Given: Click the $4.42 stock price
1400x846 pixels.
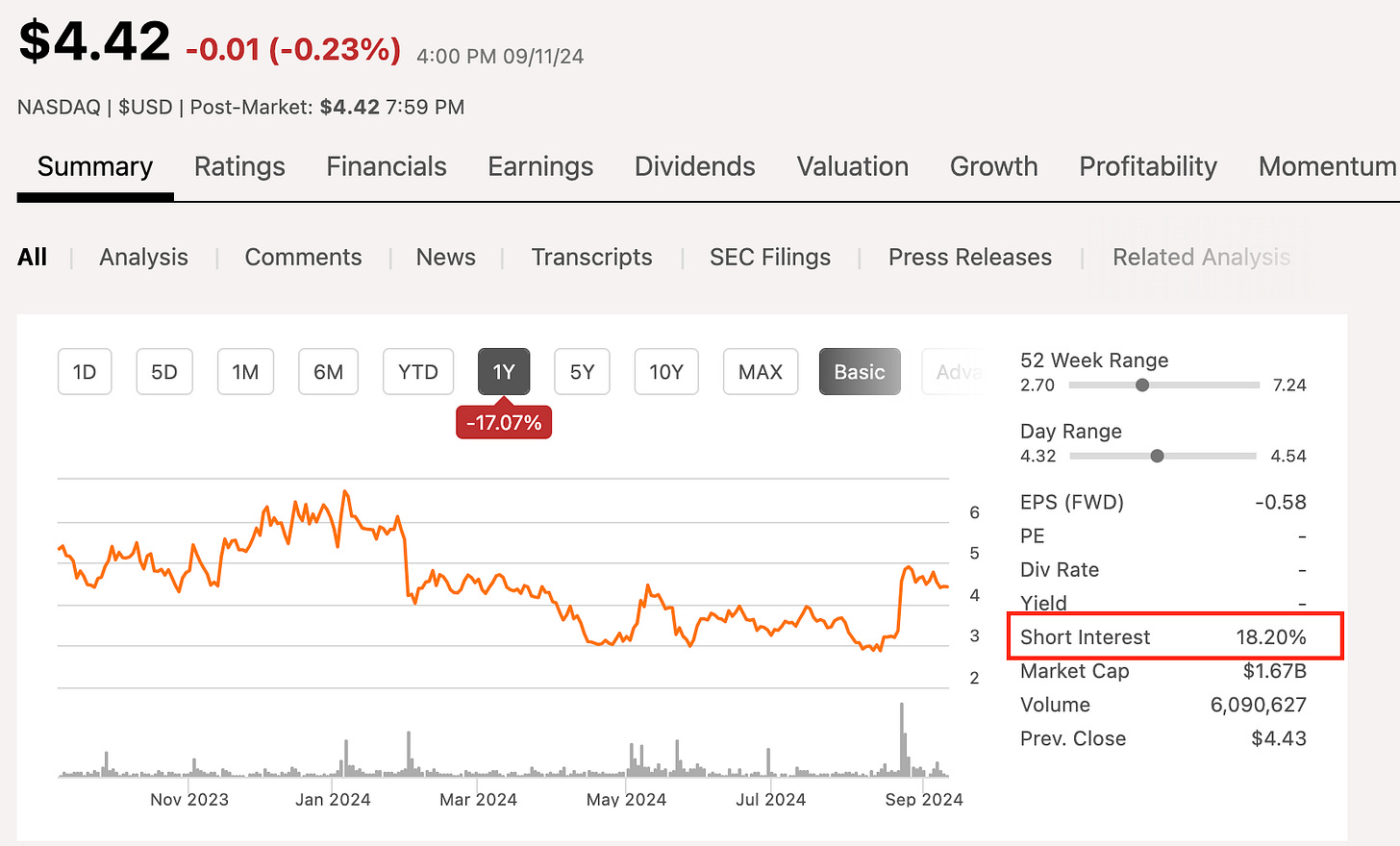Looking at the screenshot, I should click(x=94, y=41).
